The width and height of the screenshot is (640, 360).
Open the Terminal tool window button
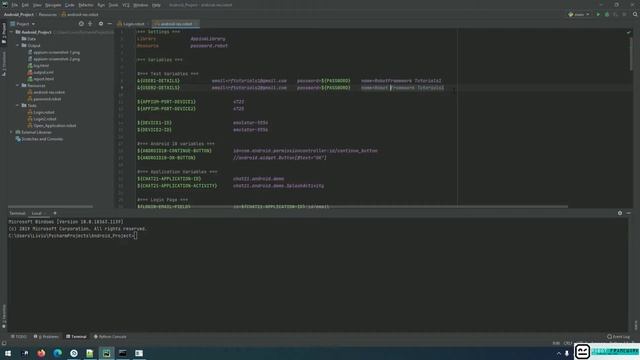pos(76,337)
